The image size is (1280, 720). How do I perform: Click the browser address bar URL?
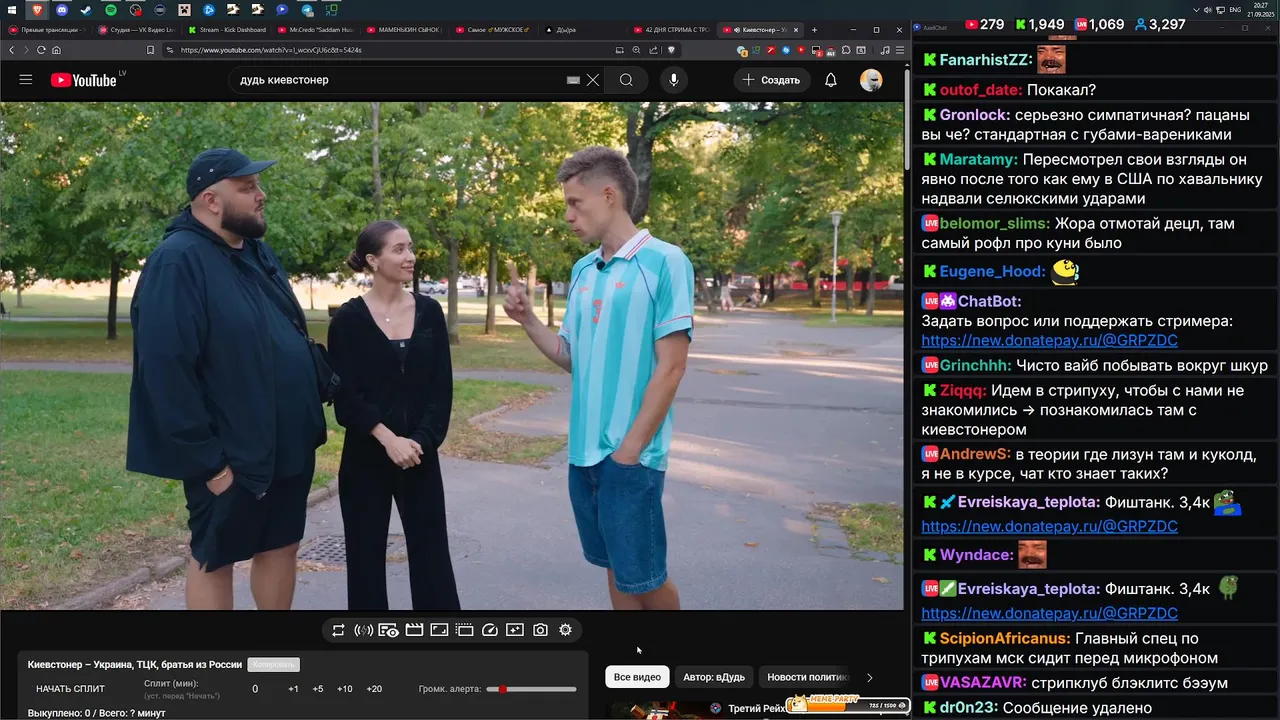271,50
